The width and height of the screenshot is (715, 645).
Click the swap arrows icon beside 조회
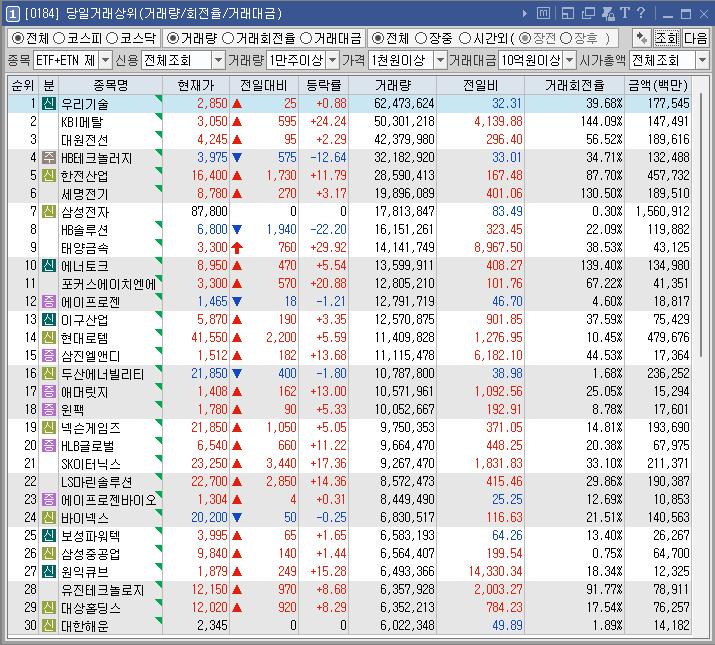pyautogui.click(x=642, y=38)
